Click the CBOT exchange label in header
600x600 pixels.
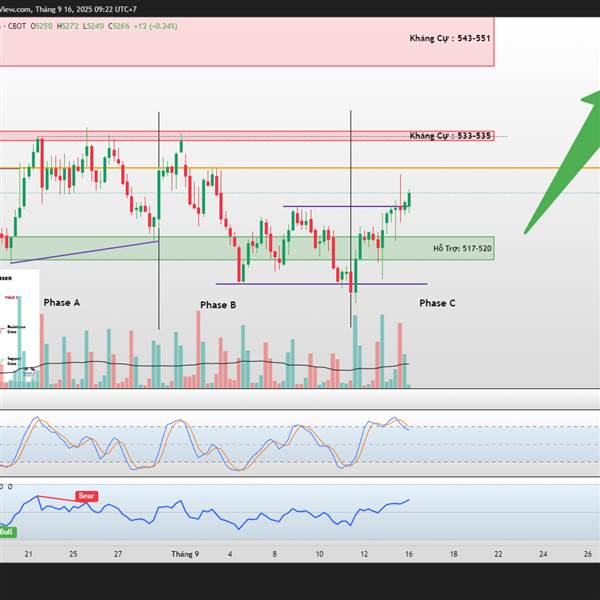17,26
